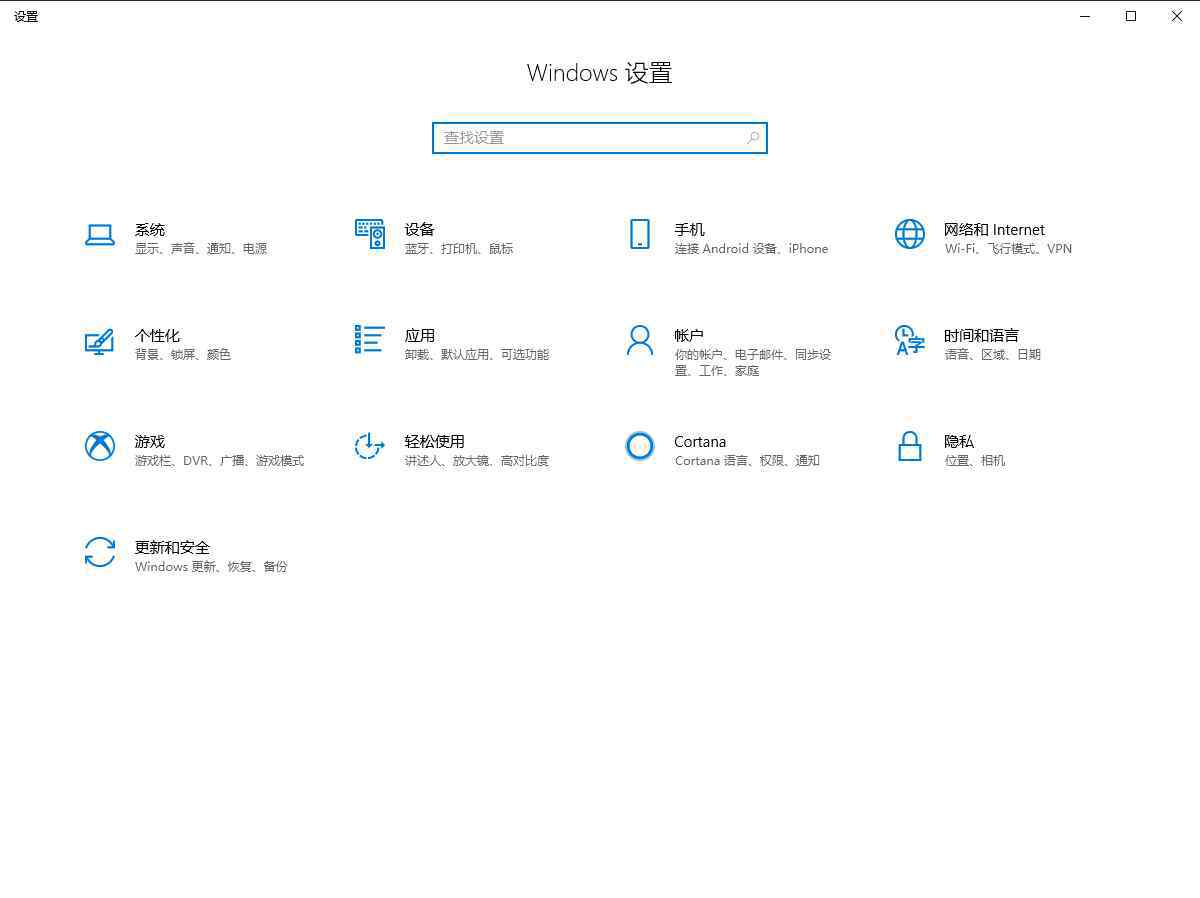
Task: Click the description 蓝牙、打印机、鼠标
Action: 459,249
